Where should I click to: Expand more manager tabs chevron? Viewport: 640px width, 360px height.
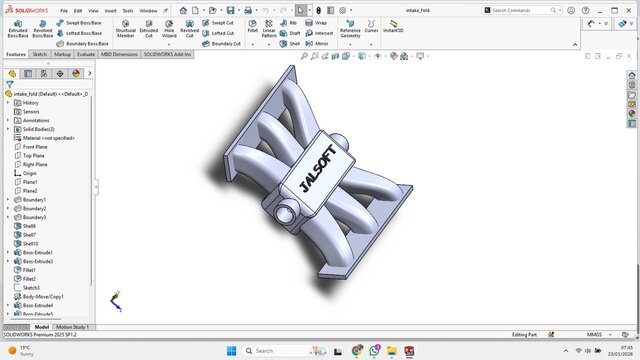(90, 73)
